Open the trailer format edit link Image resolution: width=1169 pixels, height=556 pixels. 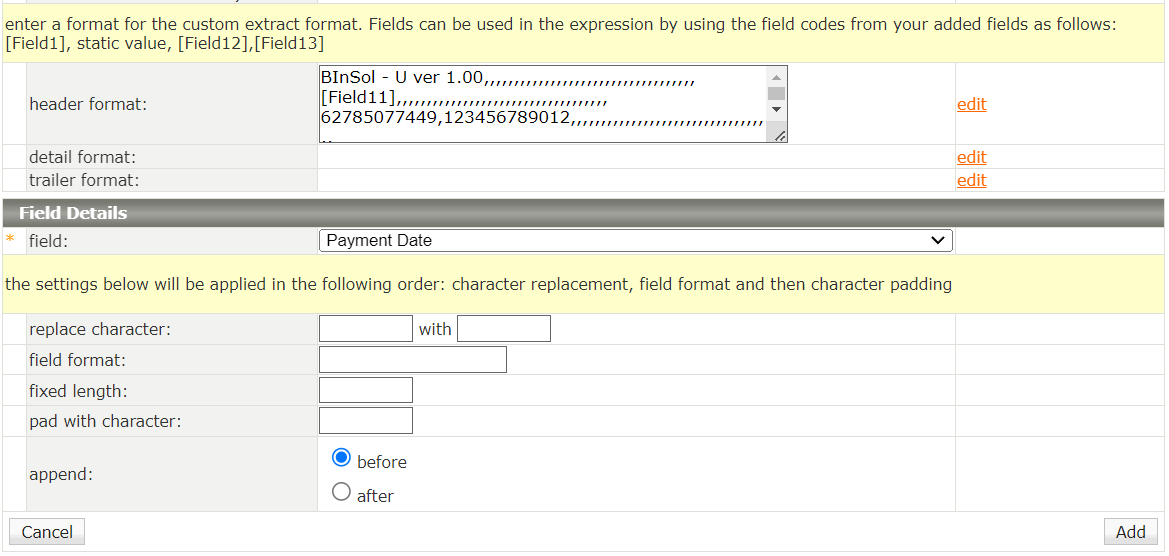tap(971, 180)
